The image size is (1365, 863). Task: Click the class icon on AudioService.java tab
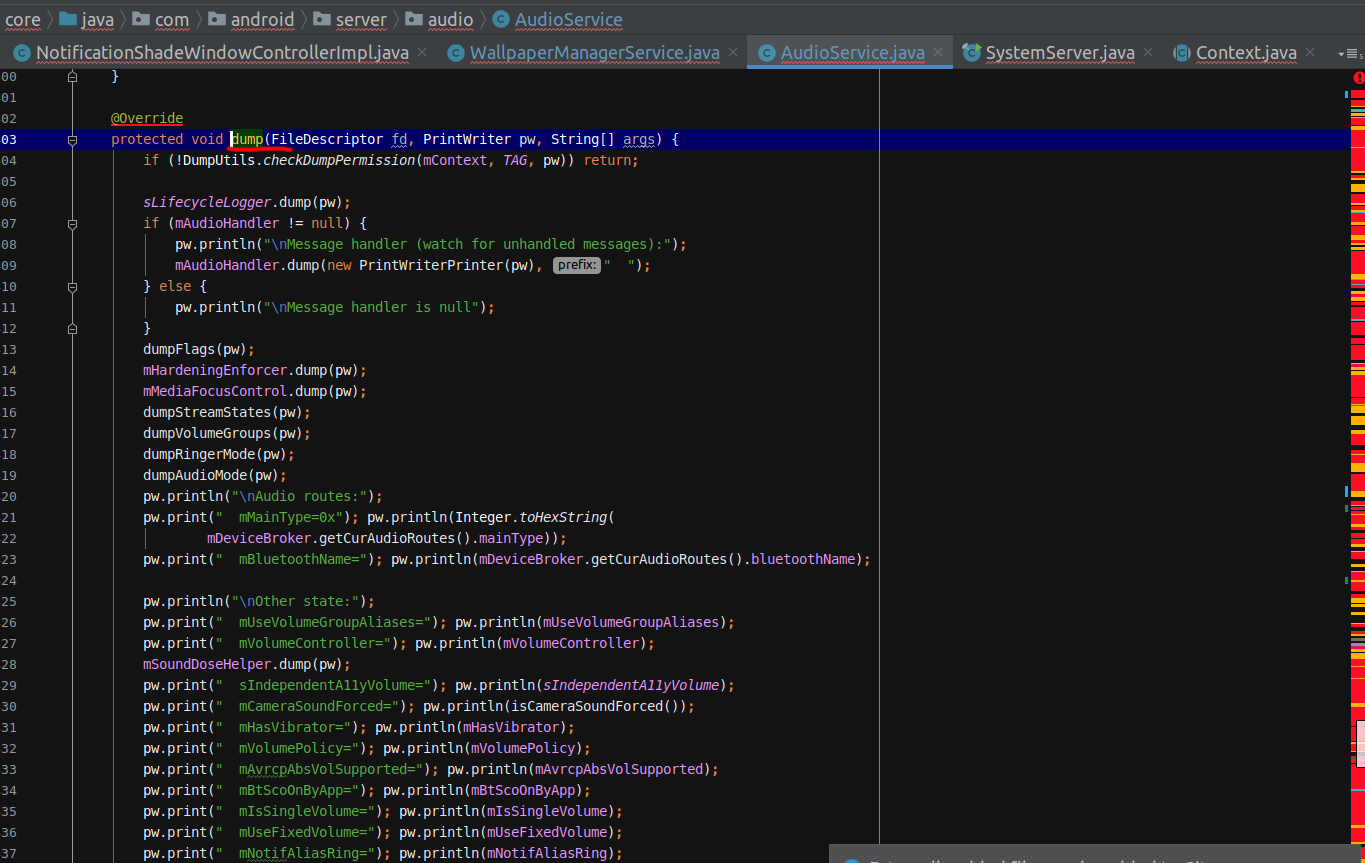[767, 53]
